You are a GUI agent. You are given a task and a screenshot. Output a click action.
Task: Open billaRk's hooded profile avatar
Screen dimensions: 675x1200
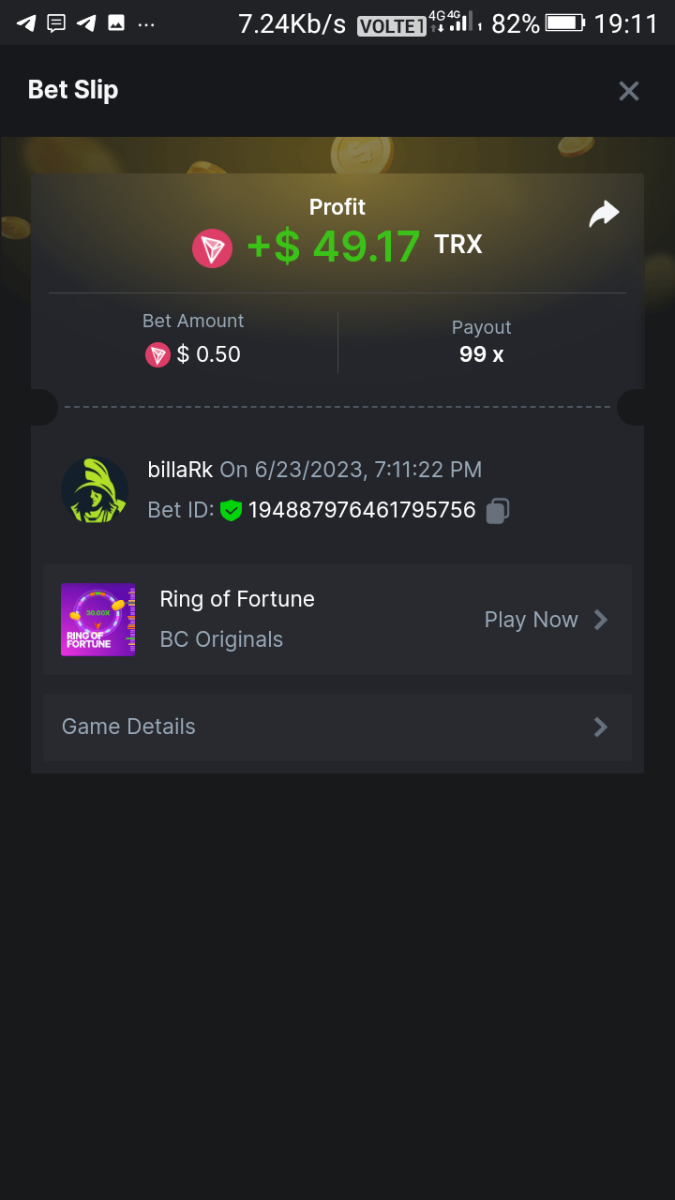tap(95, 490)
